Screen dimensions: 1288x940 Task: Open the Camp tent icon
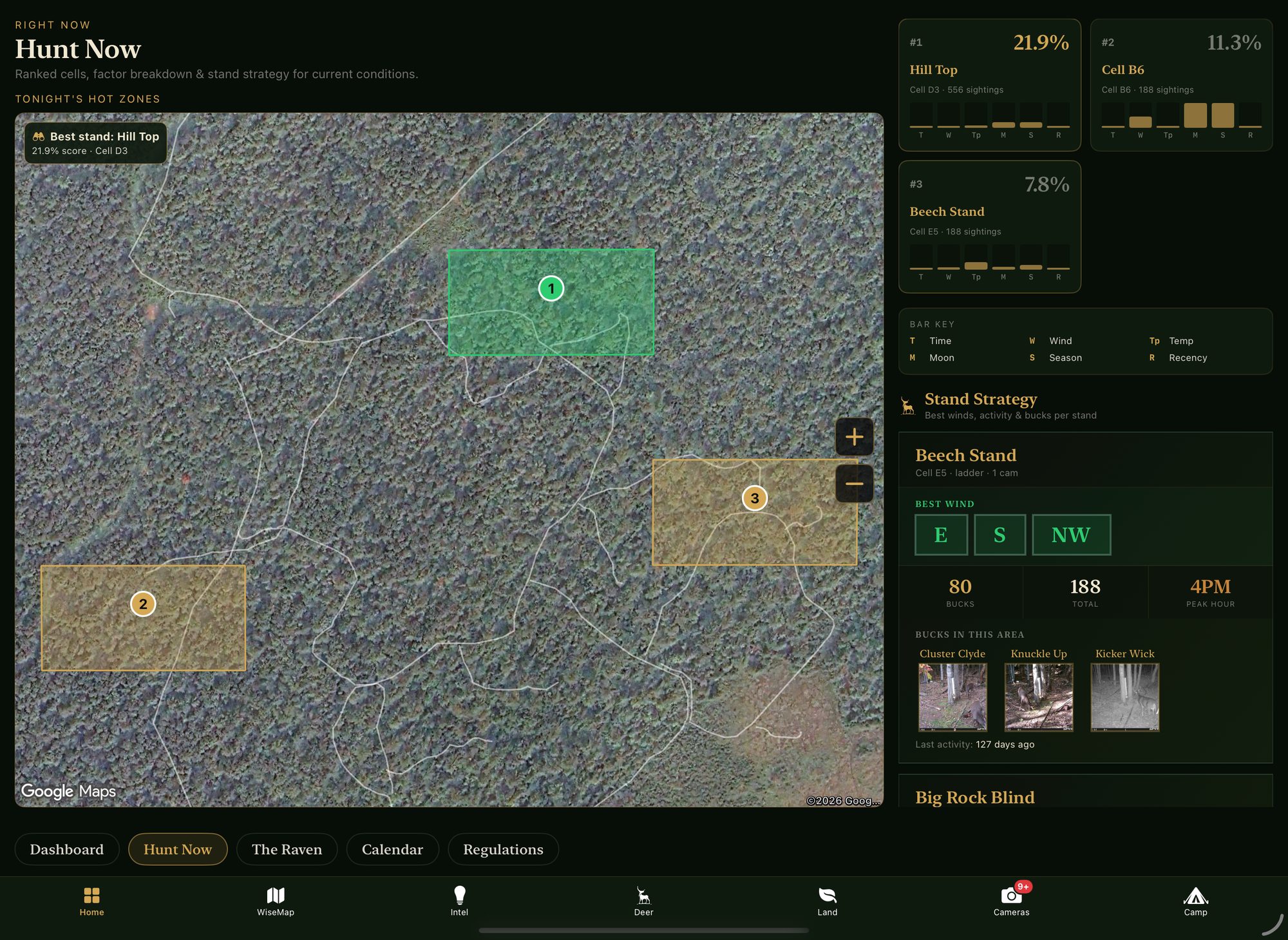(1195, 896)
